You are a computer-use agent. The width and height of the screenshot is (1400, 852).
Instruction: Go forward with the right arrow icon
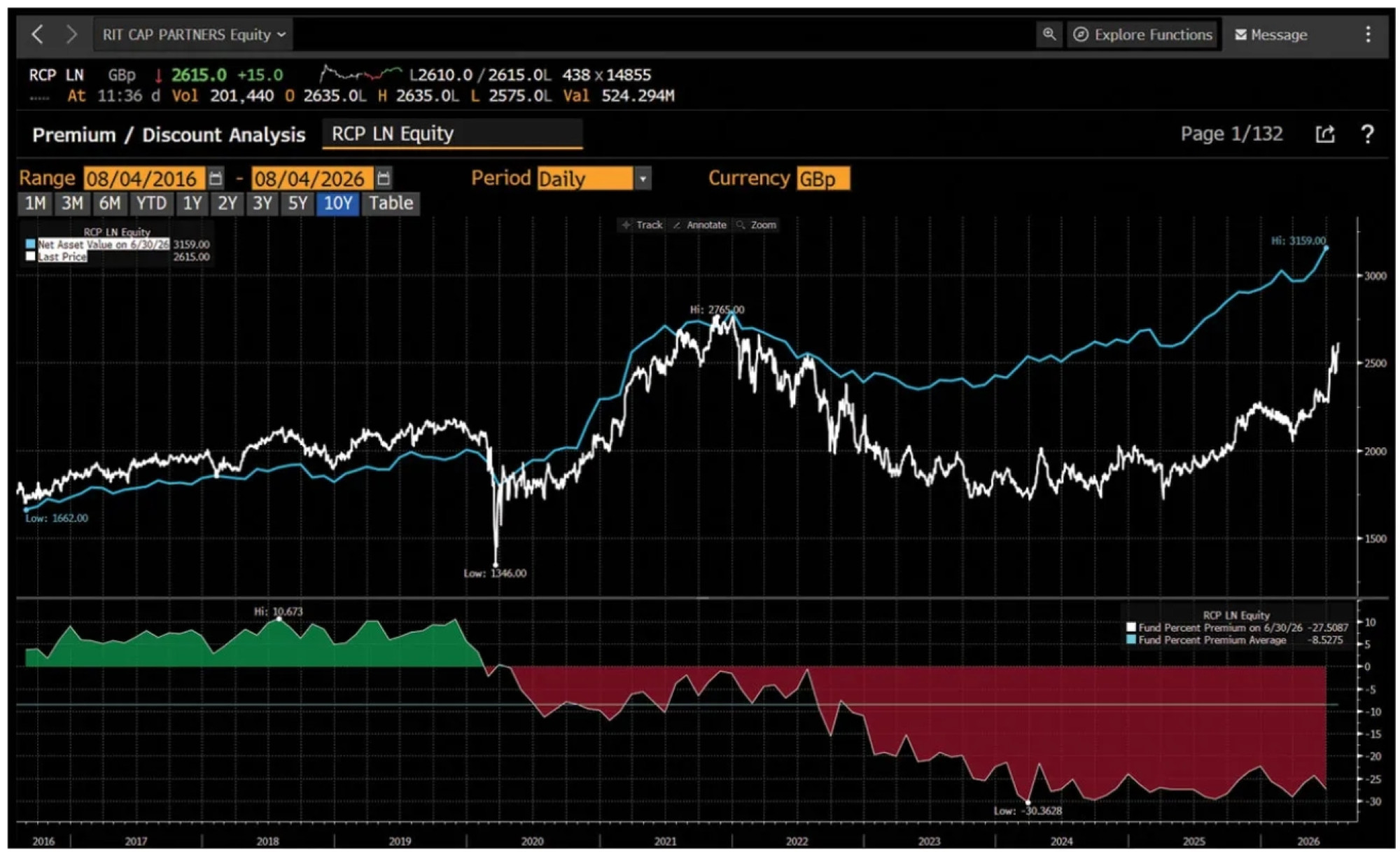coord(71,34)
